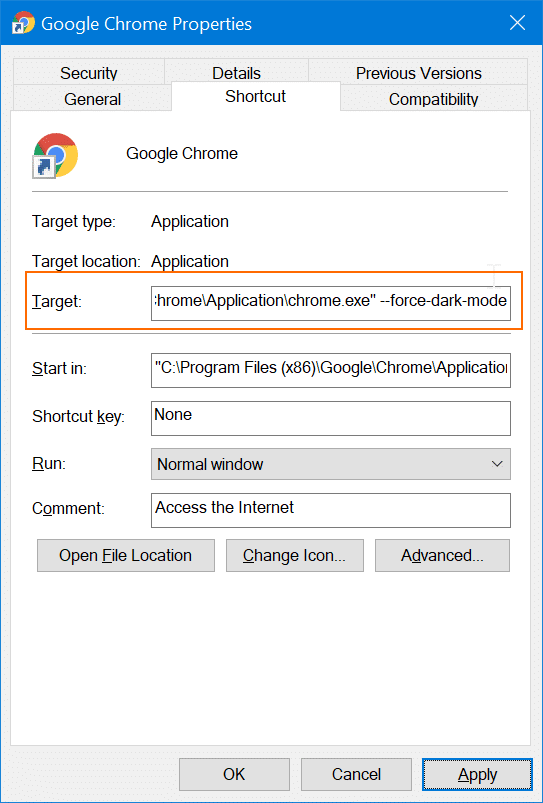Open Advanced shortcut properties
543x803 pixels.
point(442,555)
